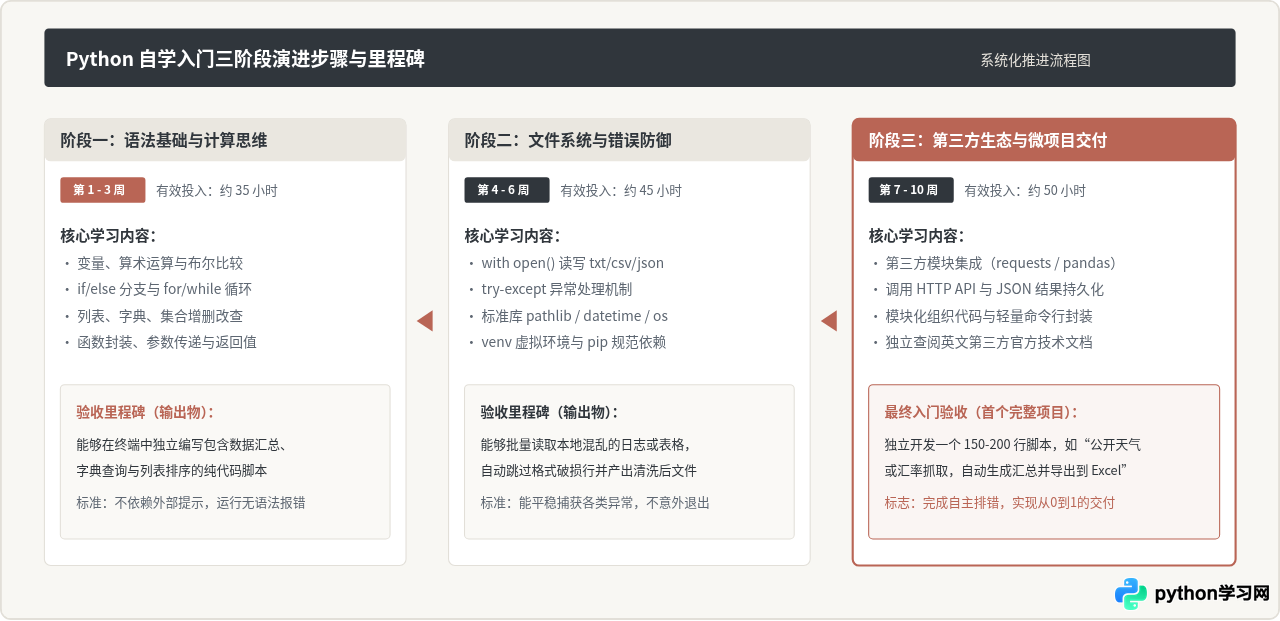This screenshot has width=1280, height=621.
Task: Select the if/else 分支与 for/while 循环 item
Action: [x=165, y=289]
